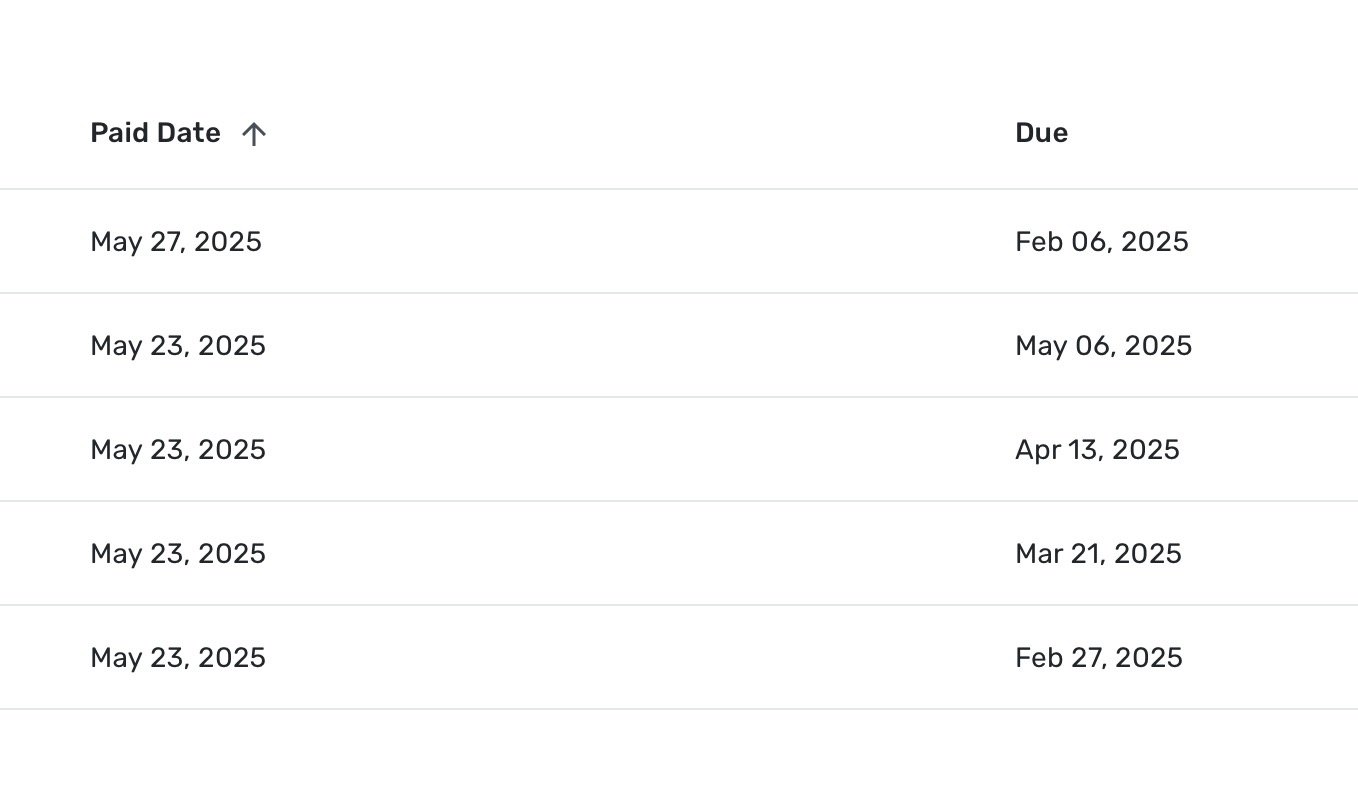Click empty middle of the row due Apr 13
Image resolution: width=1358 pixels, height=810 pixels.
(x=640, y=450)
